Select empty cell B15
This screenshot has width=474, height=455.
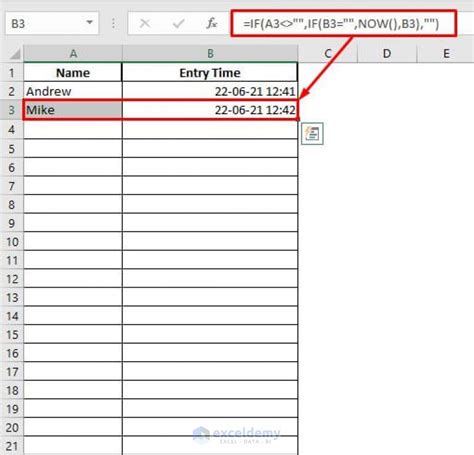point(210,335)
